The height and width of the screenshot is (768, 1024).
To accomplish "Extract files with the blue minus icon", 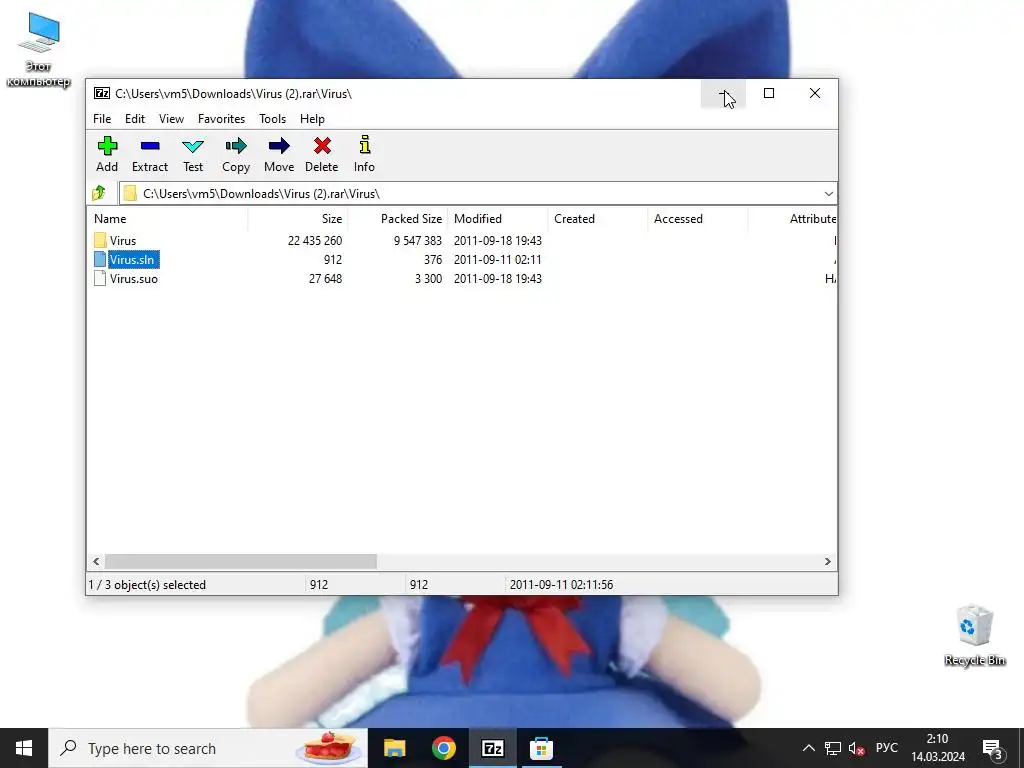I will [150, 146].
